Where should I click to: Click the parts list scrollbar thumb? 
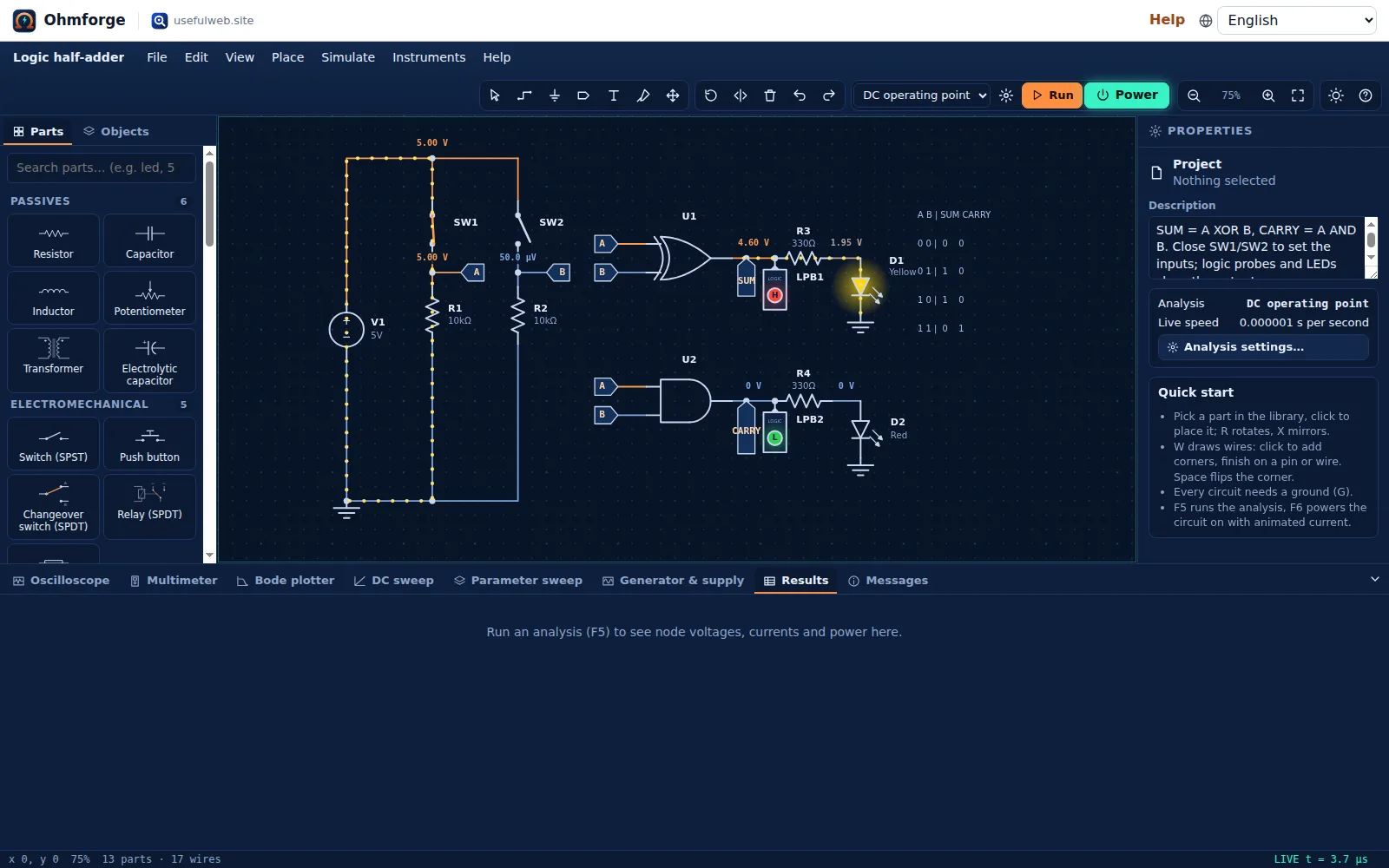point(209,204)
